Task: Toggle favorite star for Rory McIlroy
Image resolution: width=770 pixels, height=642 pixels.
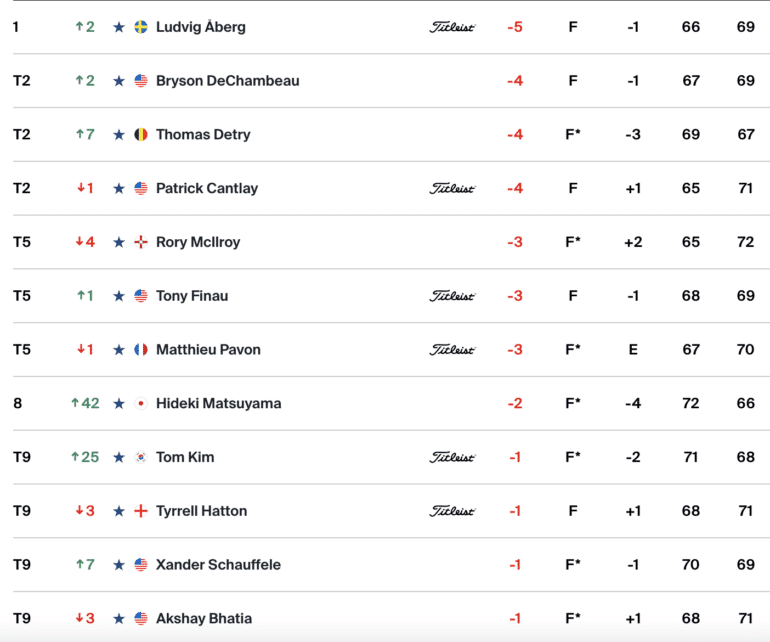Action: pos(119,242)
